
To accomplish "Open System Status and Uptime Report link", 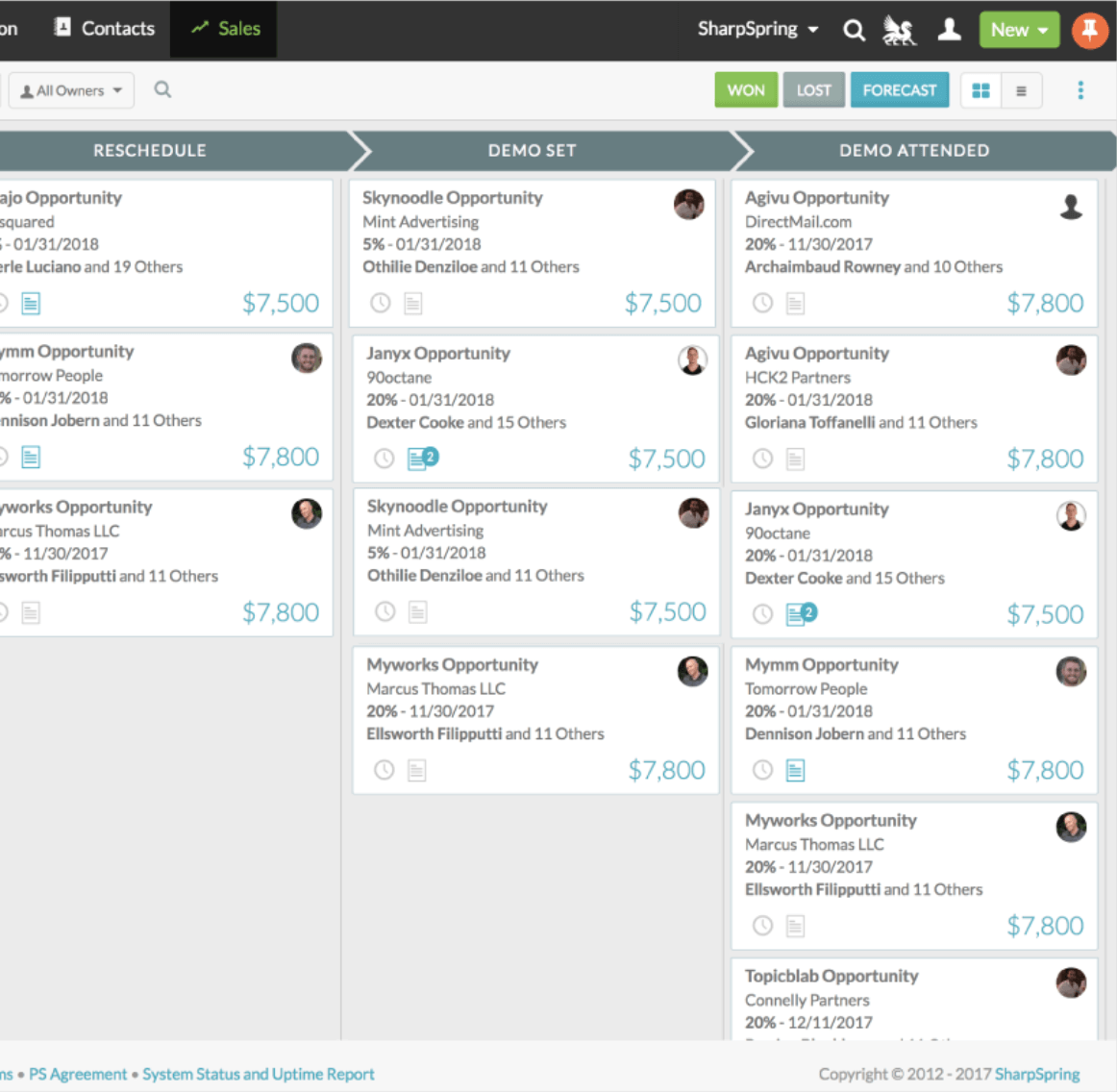I will tap(258, 1074).
